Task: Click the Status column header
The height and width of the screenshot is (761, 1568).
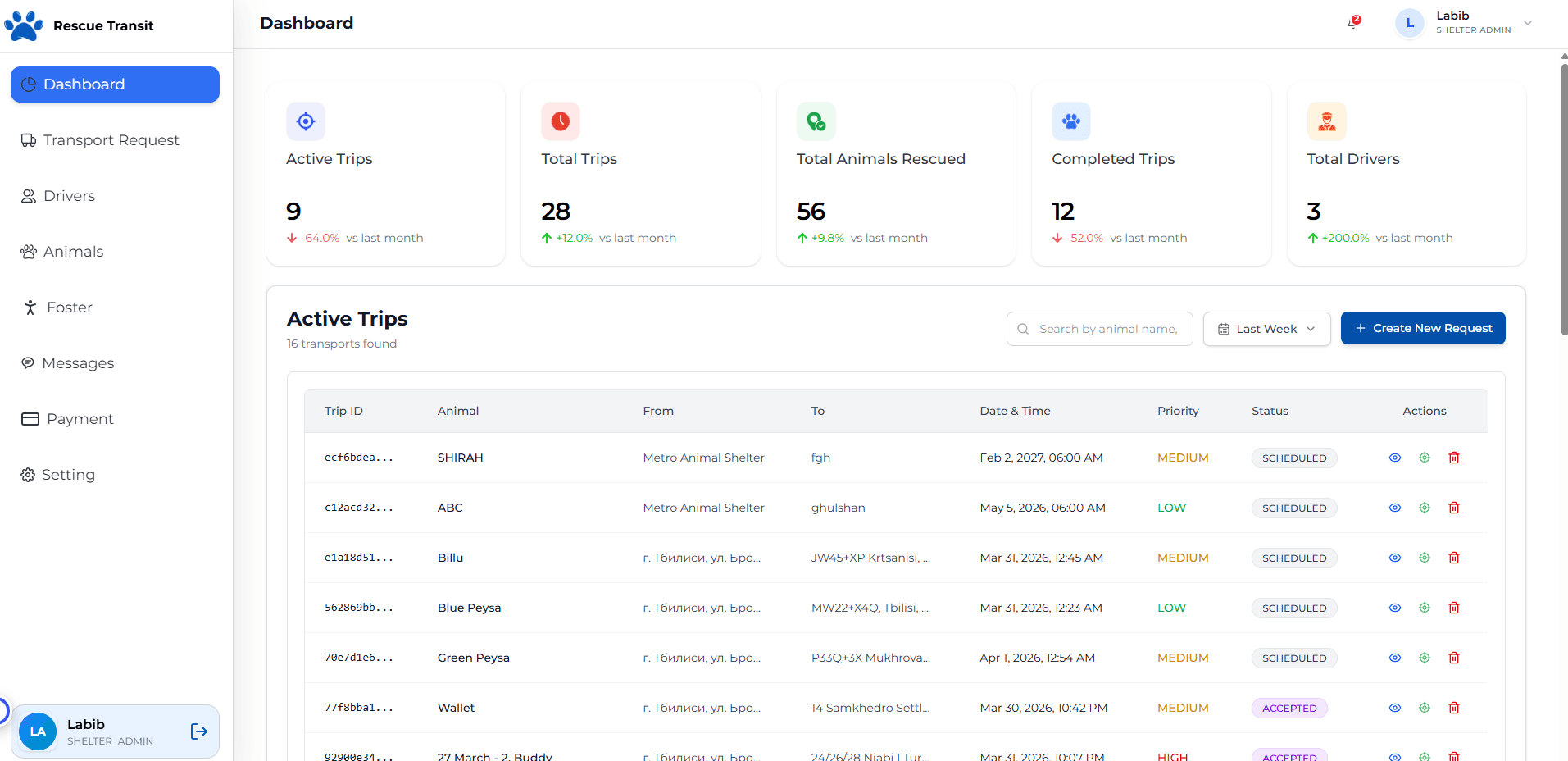Action: [1270, 411]
